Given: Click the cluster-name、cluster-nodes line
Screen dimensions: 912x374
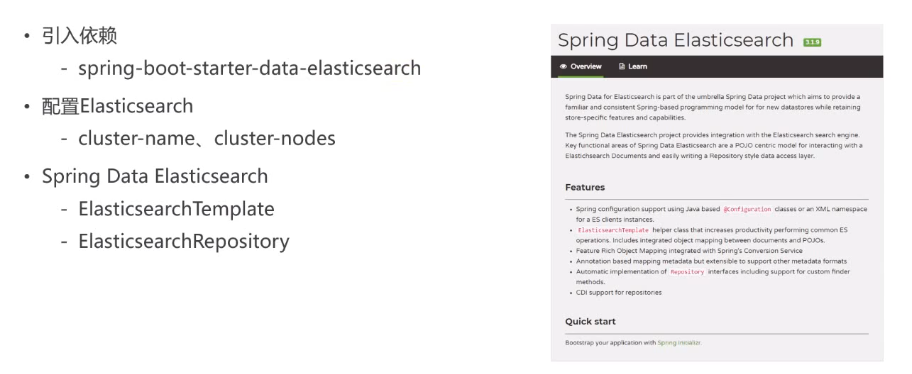Looking at the screenshot, I should pos(207,138).
